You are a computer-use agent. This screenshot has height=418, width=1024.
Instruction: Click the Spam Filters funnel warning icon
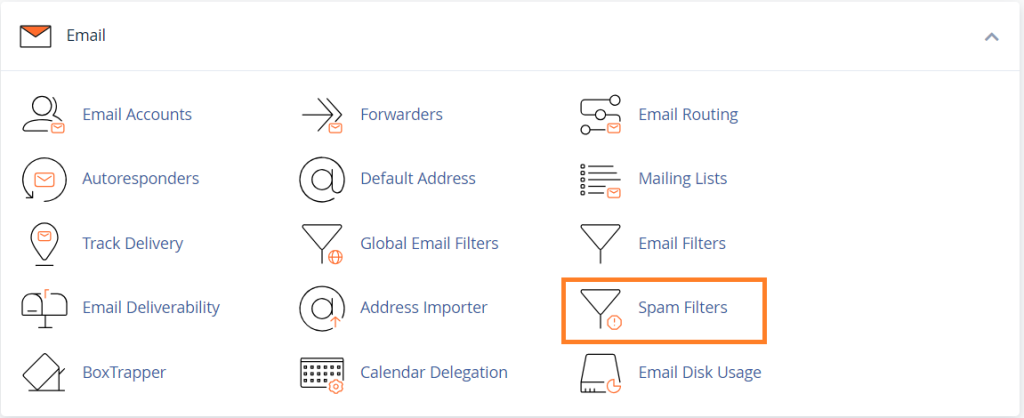(x=600, y=308)
